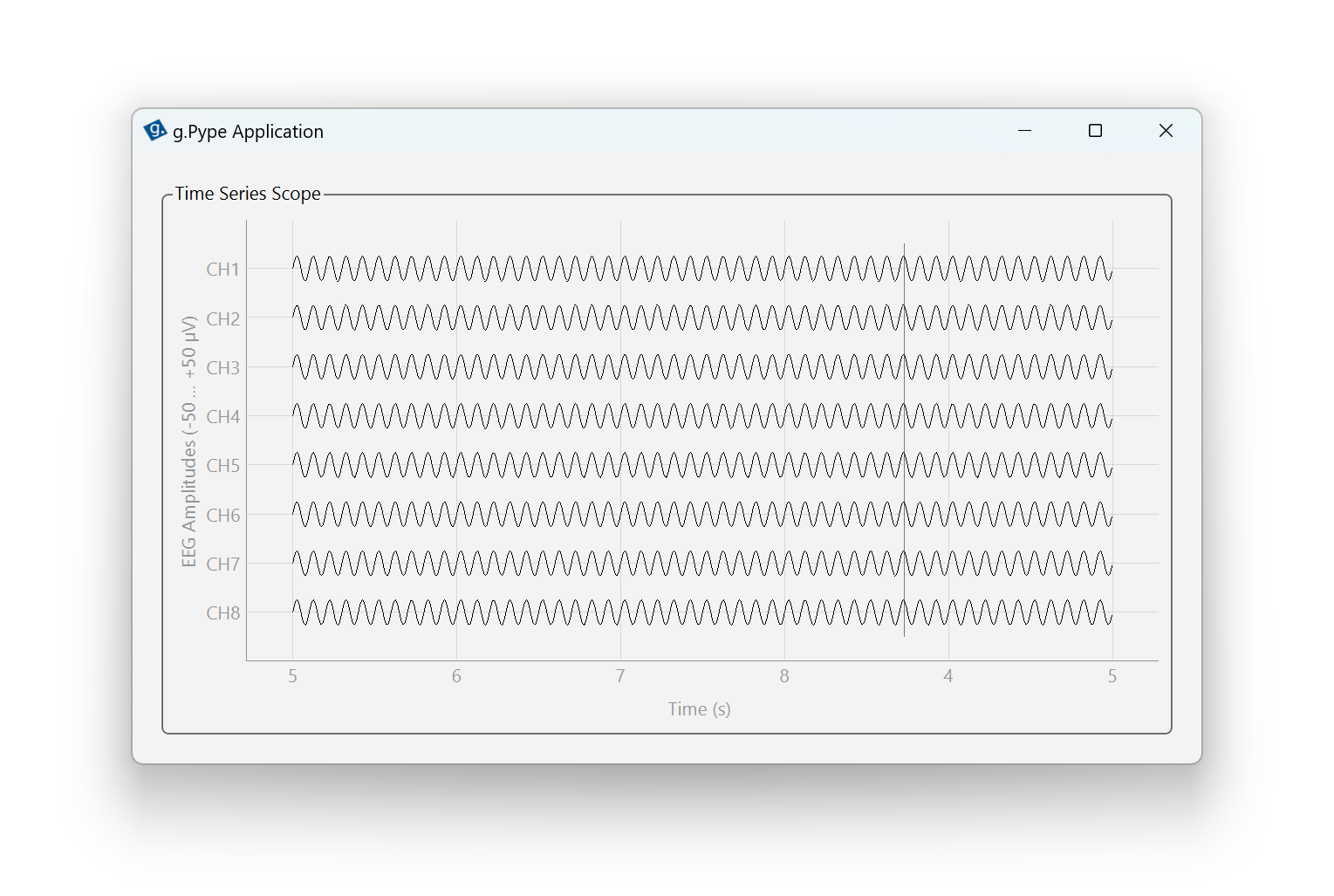Image resolution: width=1334 pixels, height=896 pixels.
Task: Click the CH7 channel label
Action: (222, 564)
